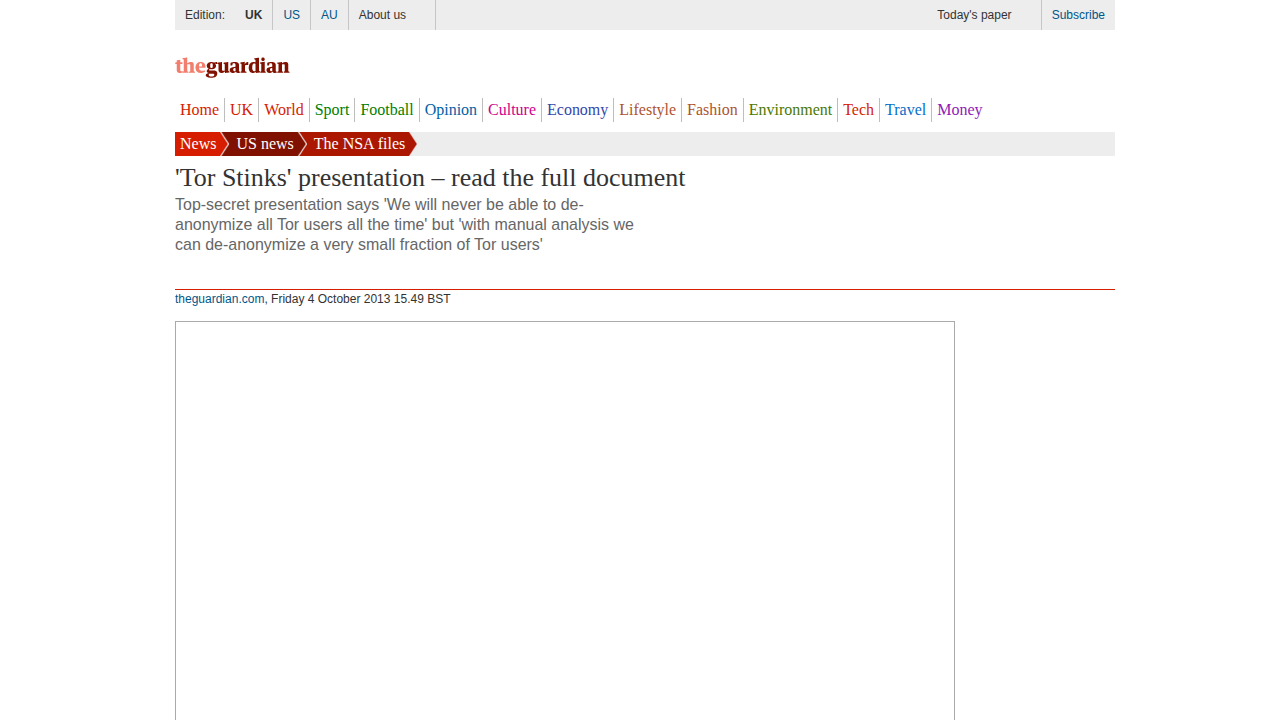Open the Fashion section

712,110
